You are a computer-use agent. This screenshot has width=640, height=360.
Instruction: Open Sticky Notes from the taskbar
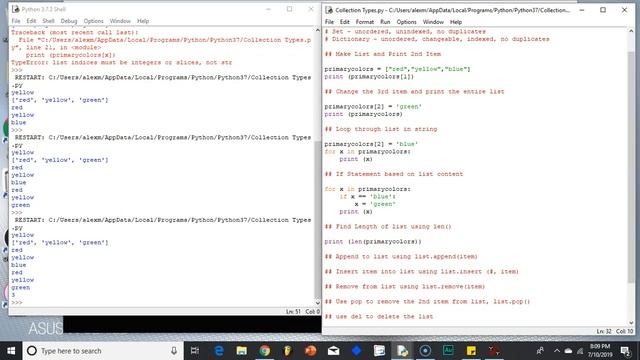pos(471,351)
